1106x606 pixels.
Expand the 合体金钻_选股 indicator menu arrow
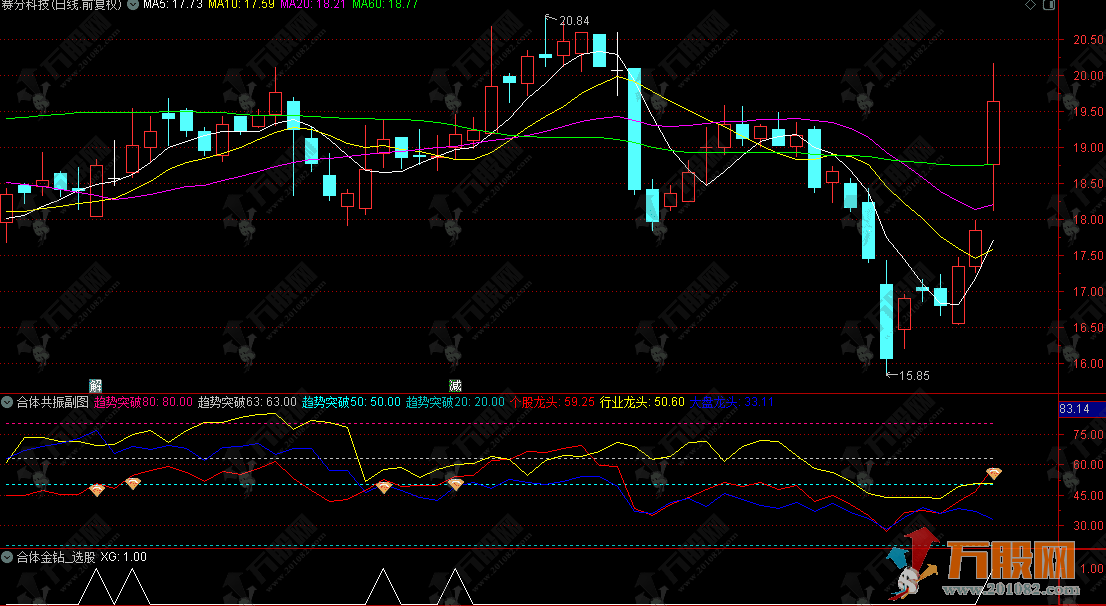8,557
